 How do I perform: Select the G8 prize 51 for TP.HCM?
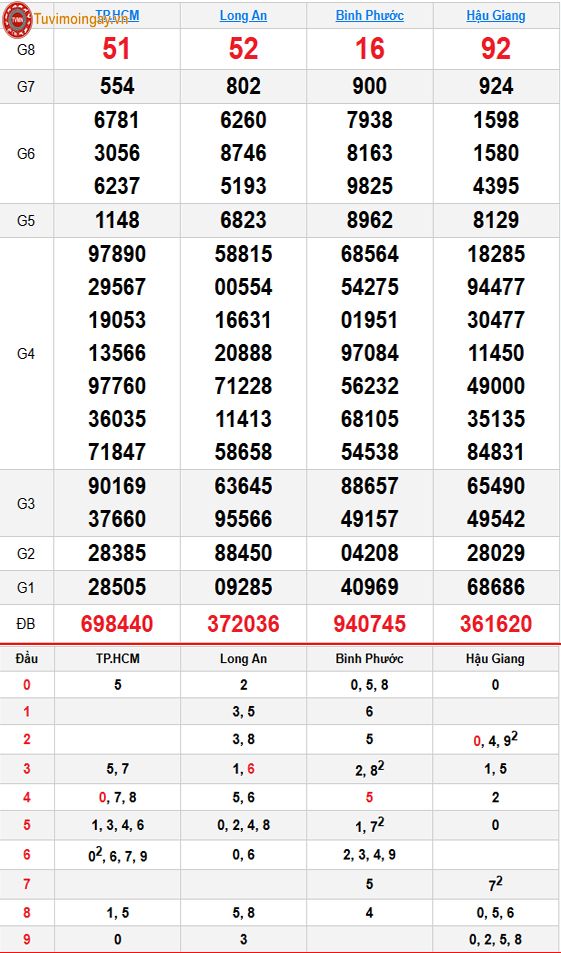click(x=116, y=49)
